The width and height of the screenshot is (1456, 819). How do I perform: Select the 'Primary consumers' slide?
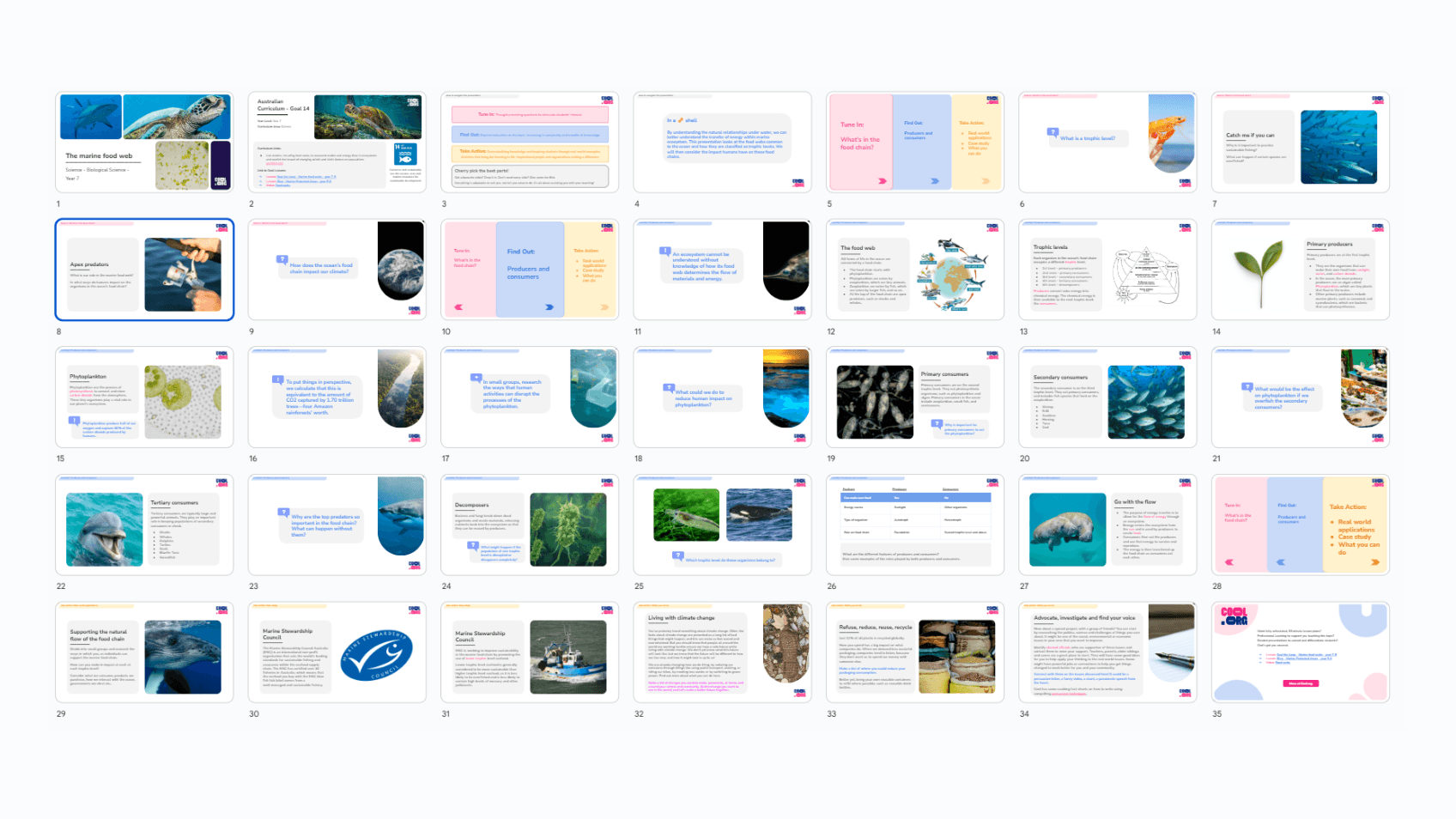(914, 397)
